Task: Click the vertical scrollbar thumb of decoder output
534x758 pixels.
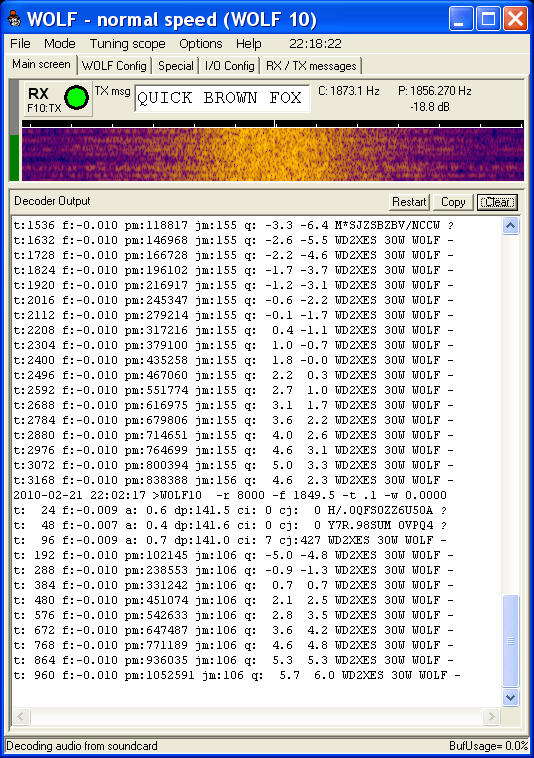Action: coord(511,641)
